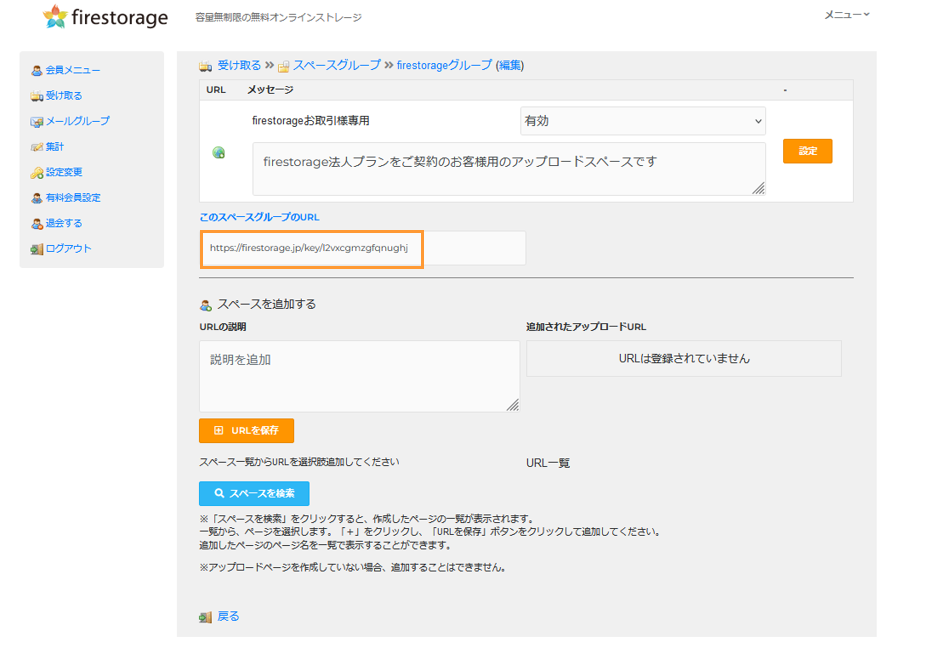
Task: Click the 戻る link
Action: coord(228,616)
